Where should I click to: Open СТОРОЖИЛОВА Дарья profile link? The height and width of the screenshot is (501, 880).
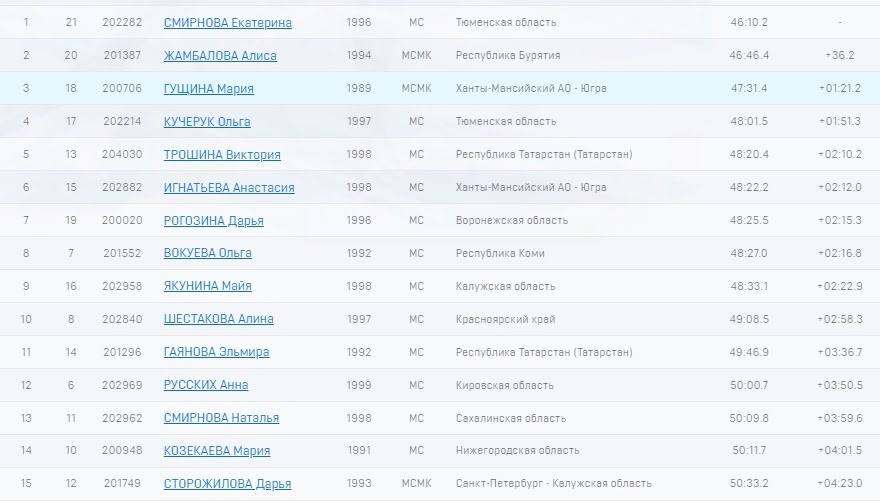tap(227, 484)
